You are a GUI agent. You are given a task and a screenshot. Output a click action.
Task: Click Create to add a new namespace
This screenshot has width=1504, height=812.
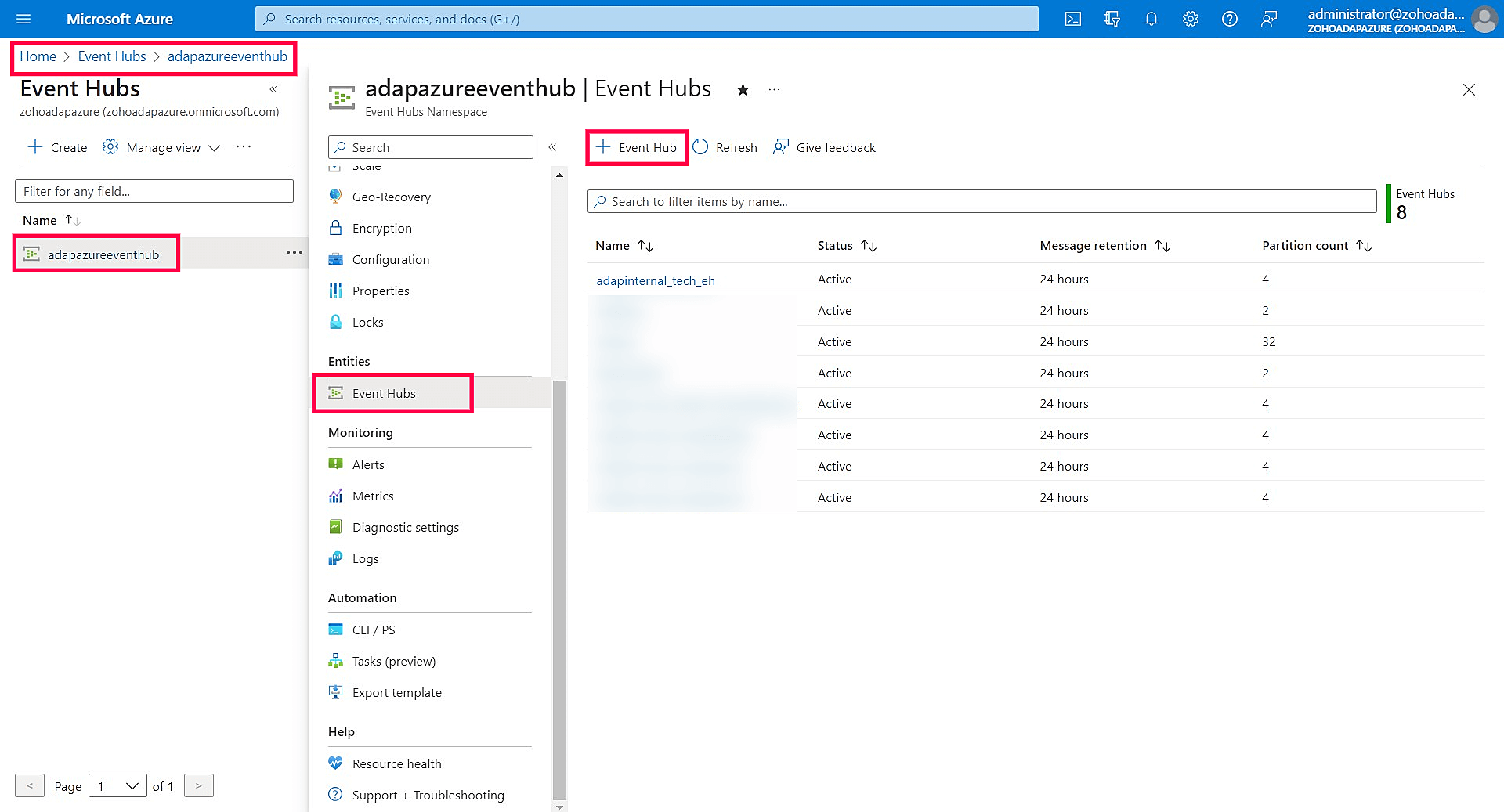[56, 147]
